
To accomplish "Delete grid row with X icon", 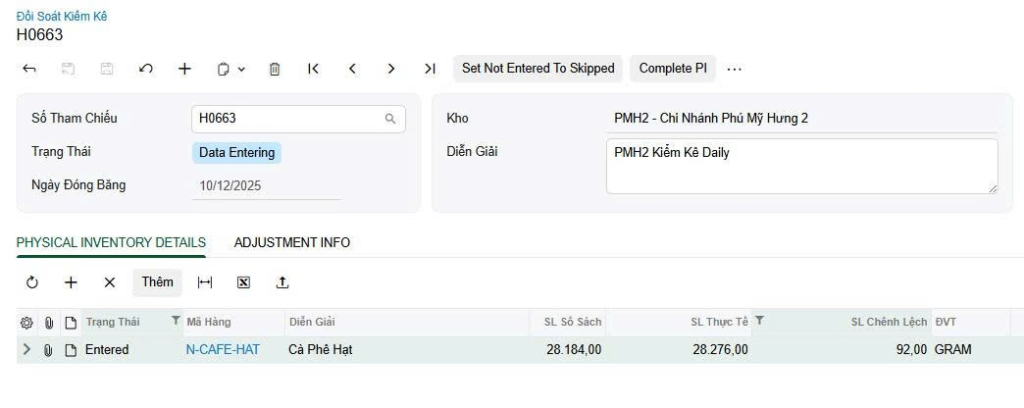I will point(110,283).
